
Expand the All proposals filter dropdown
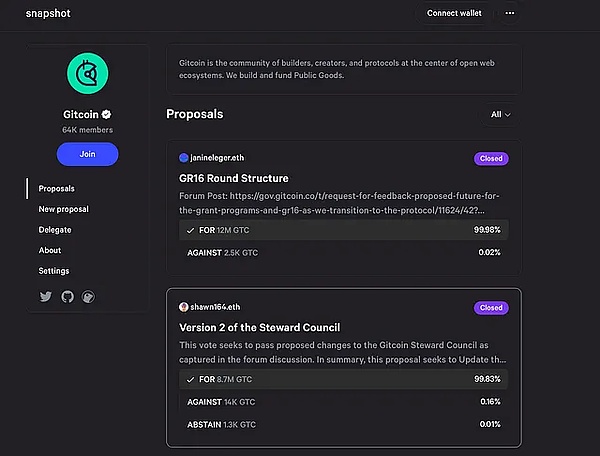[500, 115]
